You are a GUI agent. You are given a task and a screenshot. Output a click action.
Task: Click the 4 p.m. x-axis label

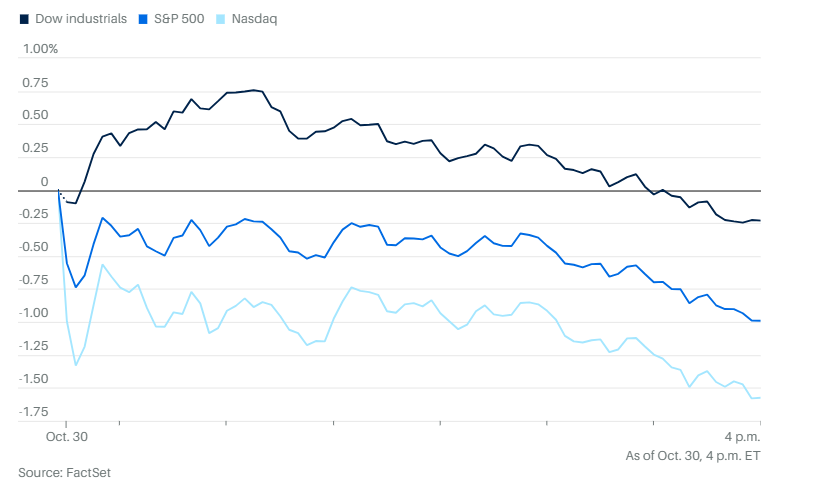(741, 438)
